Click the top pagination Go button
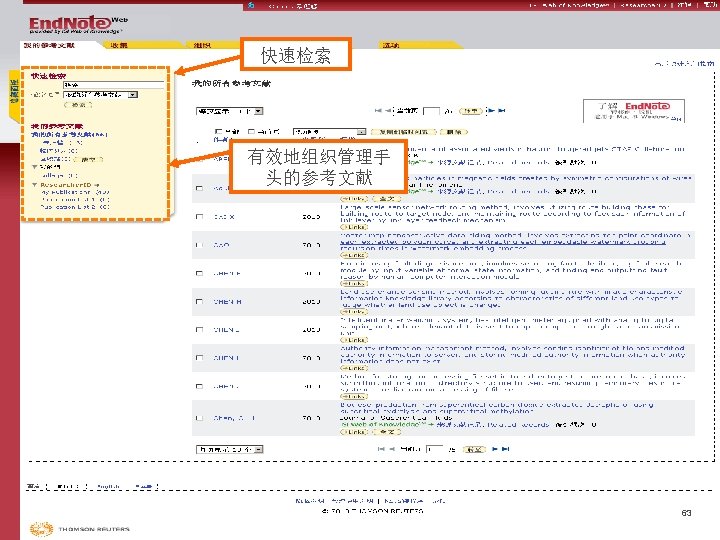 (470, 111)
